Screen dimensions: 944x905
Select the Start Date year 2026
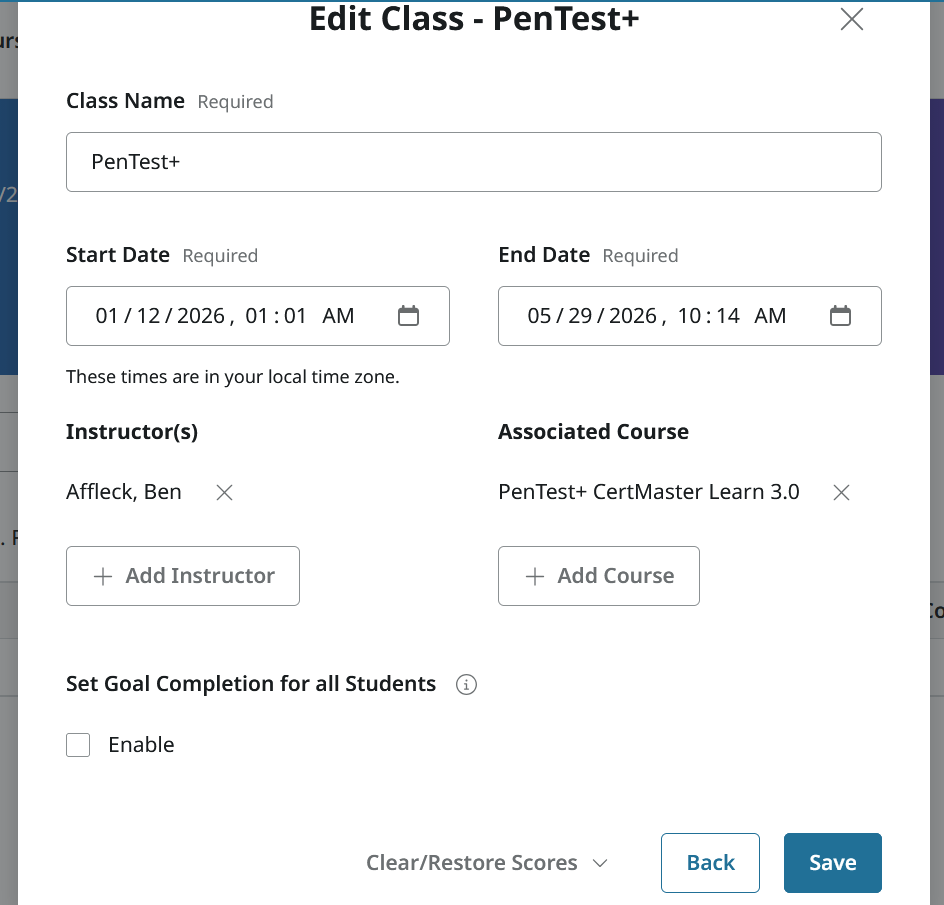point(200,316)
